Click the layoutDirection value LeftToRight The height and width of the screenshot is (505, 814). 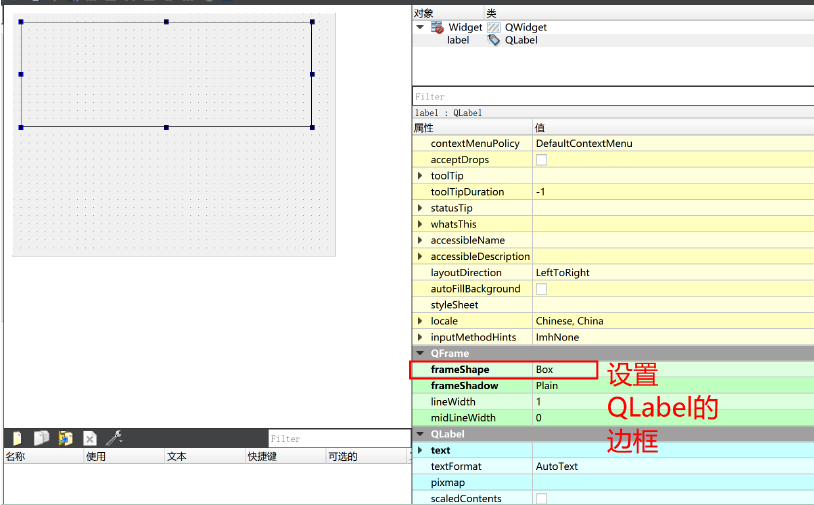point(563,272)
